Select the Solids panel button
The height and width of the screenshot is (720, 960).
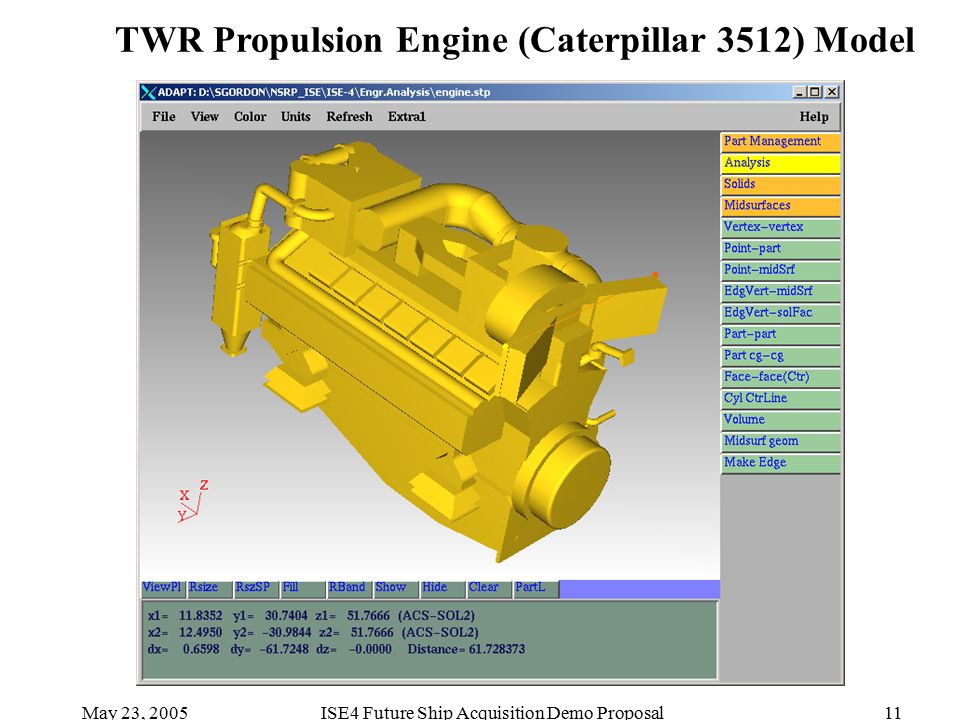(781, 184)
